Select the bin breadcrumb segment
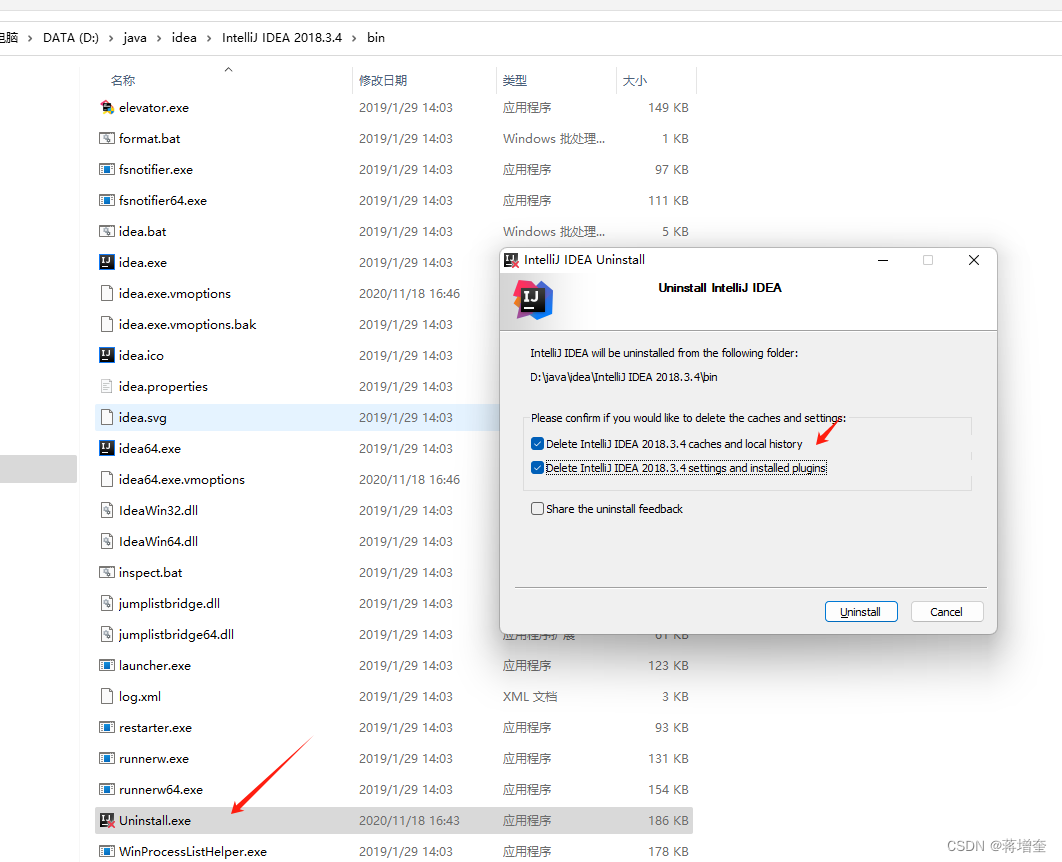 coord(376,38)
